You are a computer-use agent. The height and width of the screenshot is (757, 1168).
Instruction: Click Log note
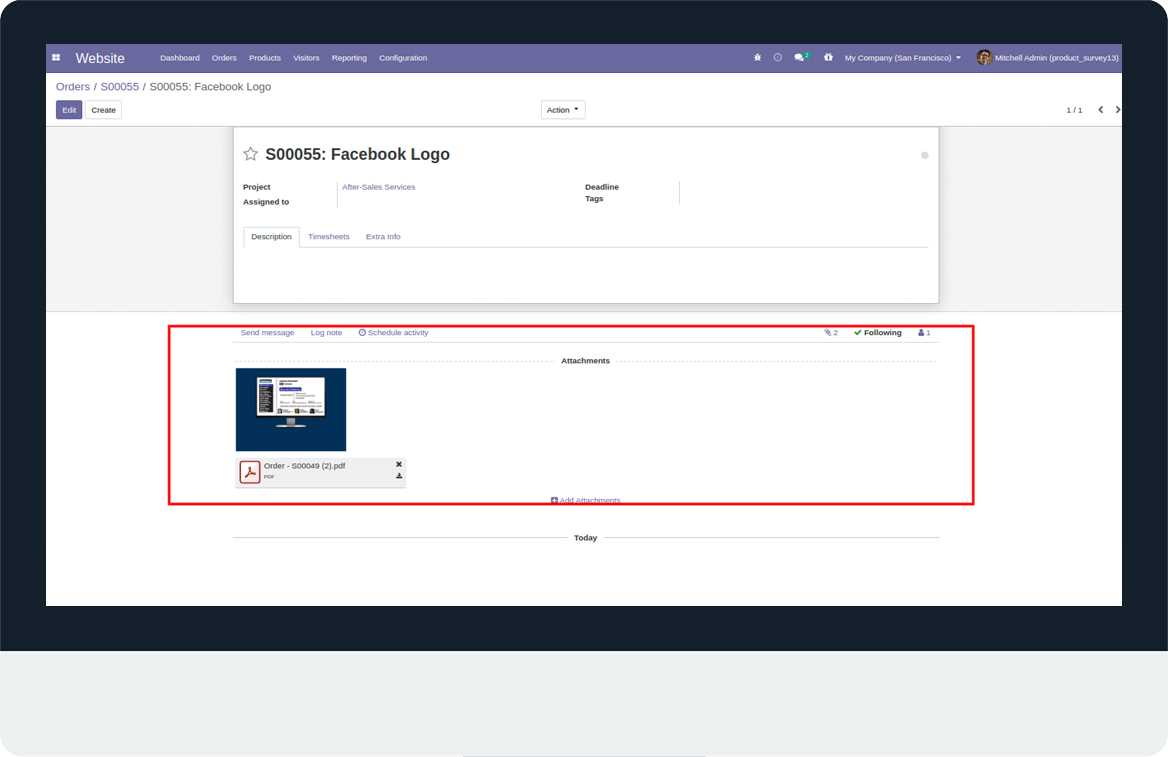point(326,333)
